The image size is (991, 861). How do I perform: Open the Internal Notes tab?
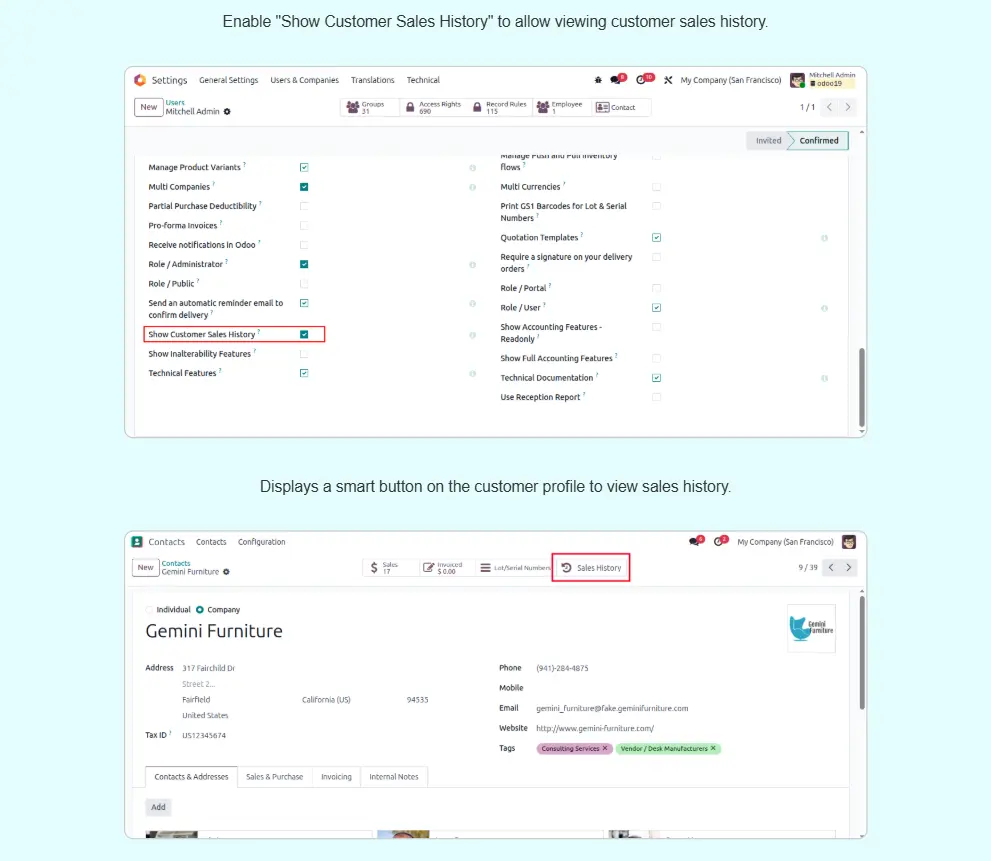pos(394,777)
